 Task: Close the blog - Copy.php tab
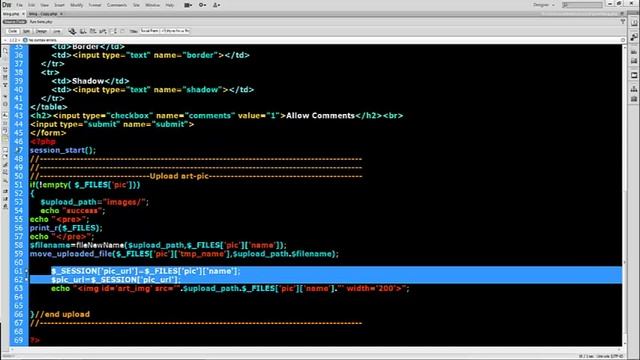[61, 14]
